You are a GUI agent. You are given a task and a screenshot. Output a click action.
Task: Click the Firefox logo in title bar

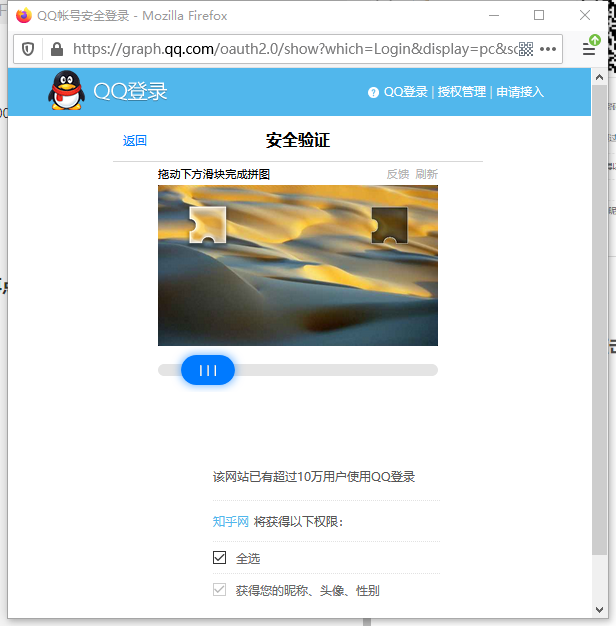click(x=24, y=16)
